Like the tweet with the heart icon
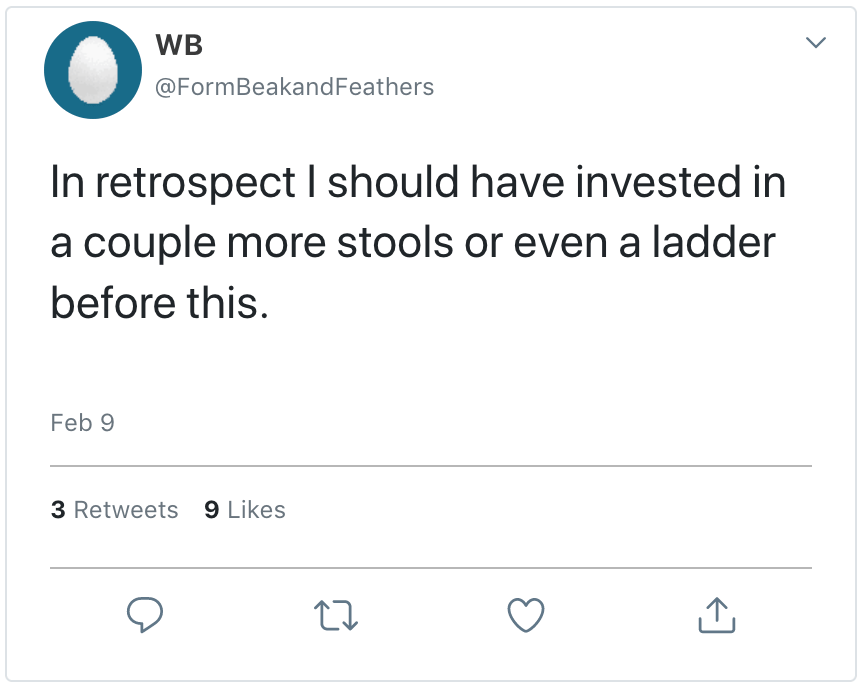868x692 pixels. point(526,615)
